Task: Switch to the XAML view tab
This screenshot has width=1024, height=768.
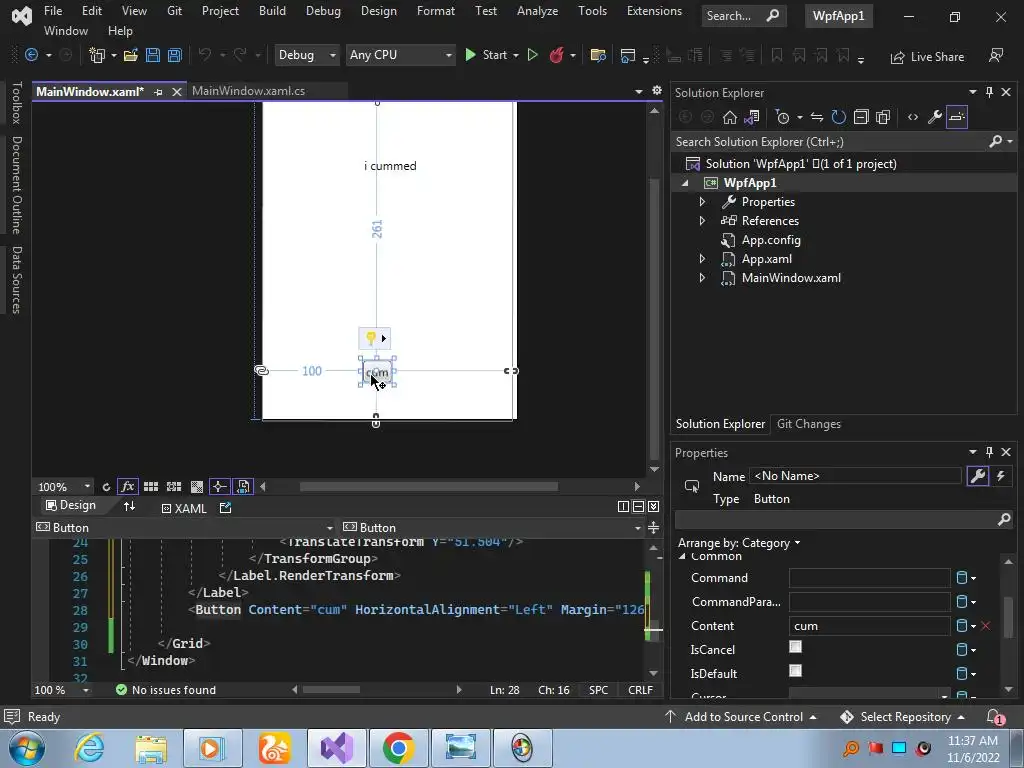Action: pyautogui.click(x=184, y=508)
